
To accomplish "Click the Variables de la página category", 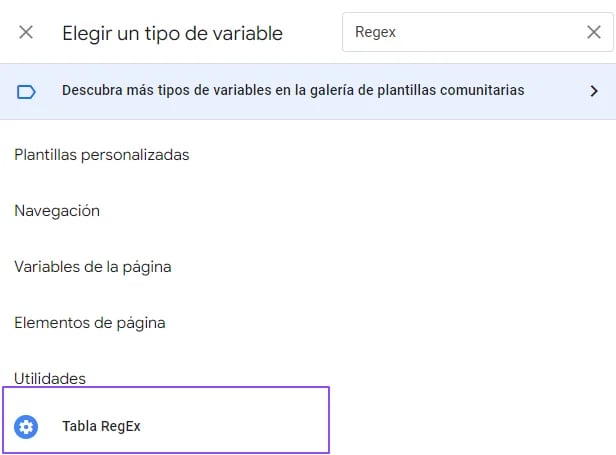I will tap(93, 267).
